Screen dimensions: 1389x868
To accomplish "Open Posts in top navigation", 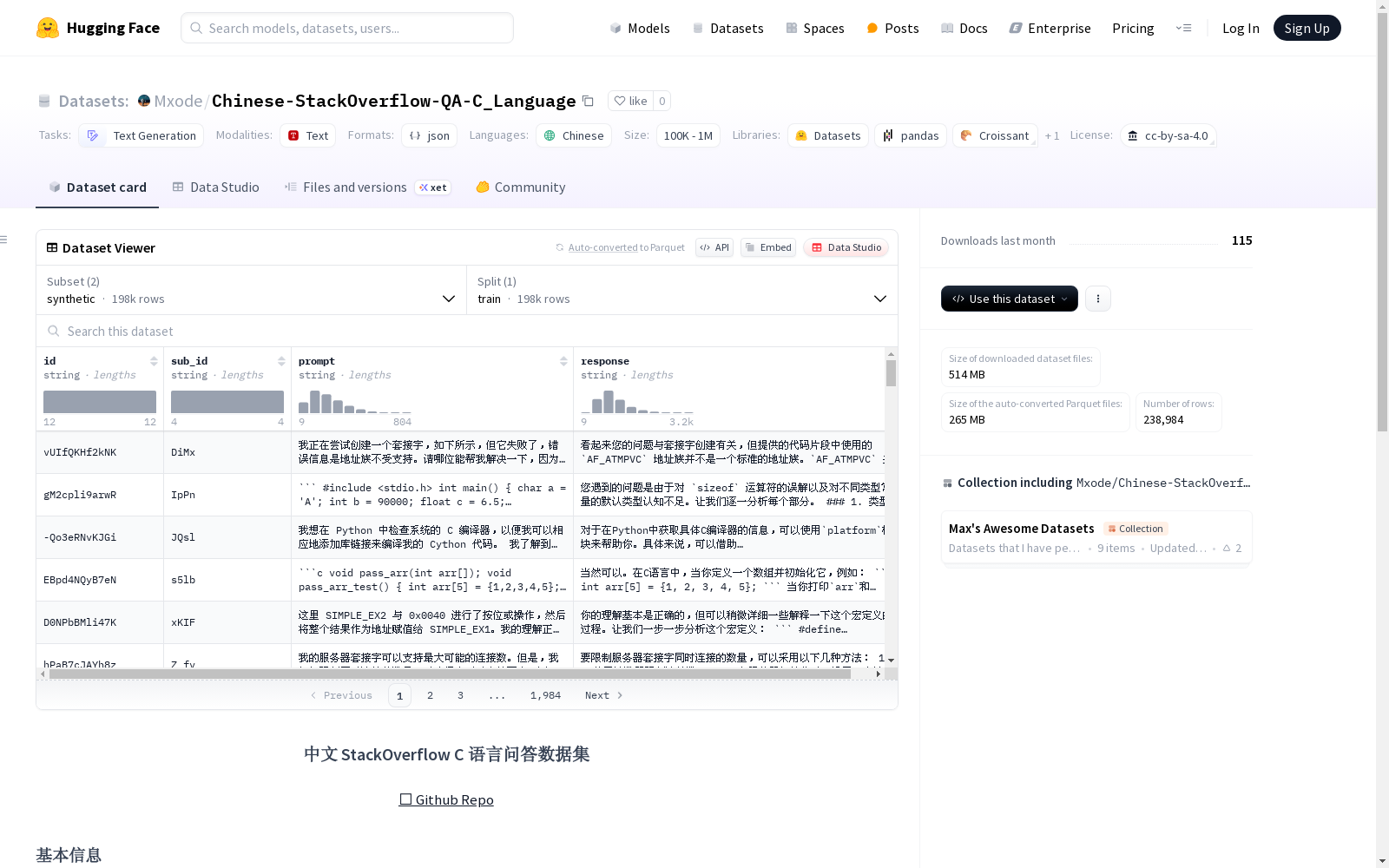I will click(x=892, y=28).
